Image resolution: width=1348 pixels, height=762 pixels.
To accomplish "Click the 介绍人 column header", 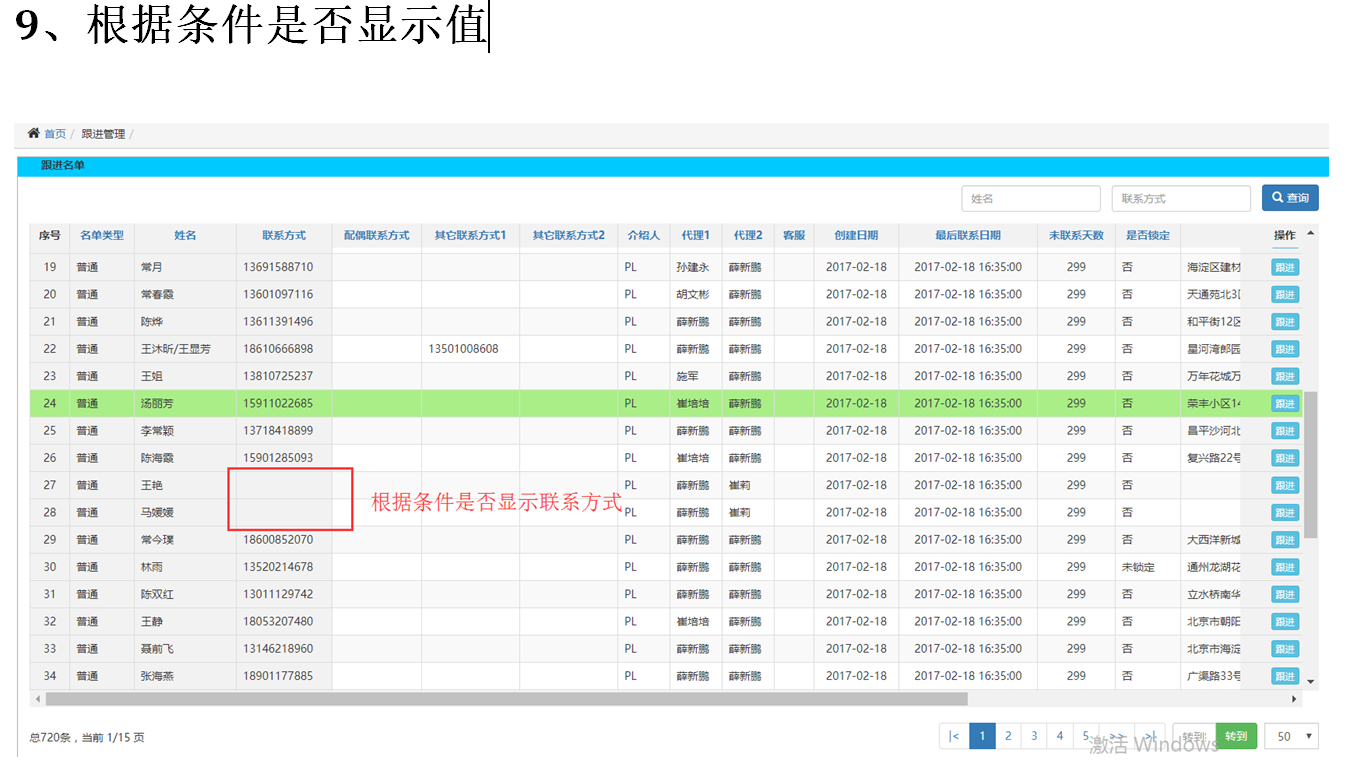I will tap(644, 235).
